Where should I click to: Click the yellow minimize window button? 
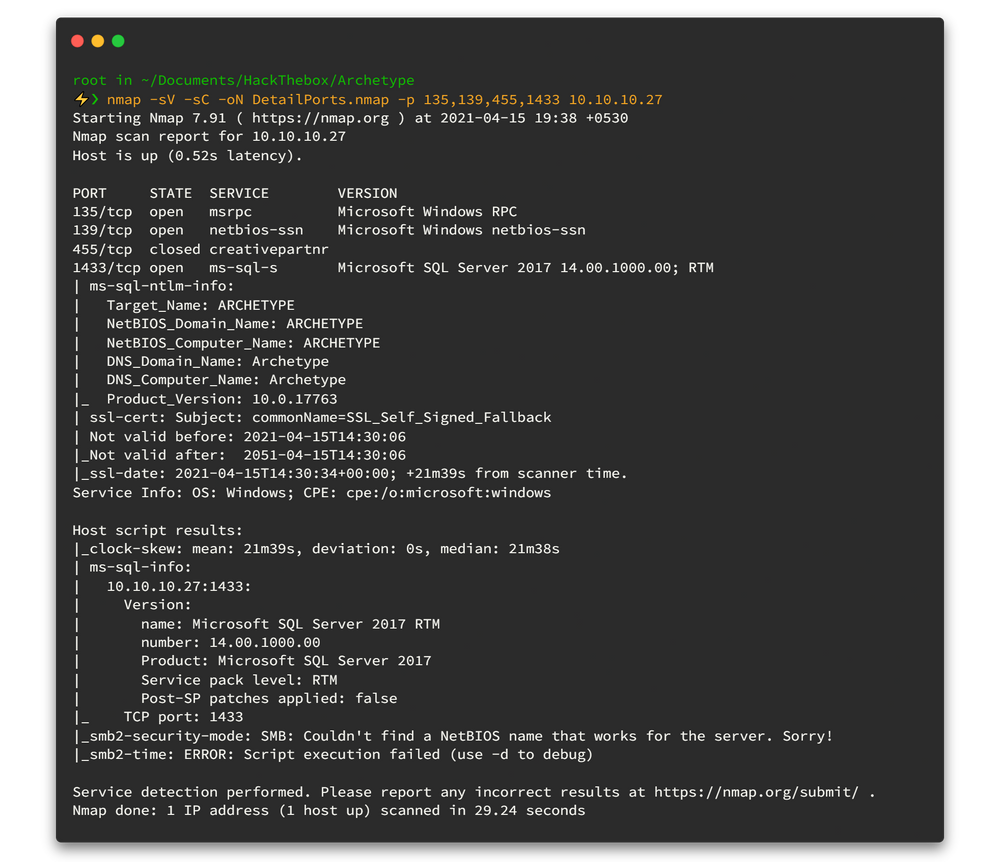pyautogui.click(x=98, y=41)
